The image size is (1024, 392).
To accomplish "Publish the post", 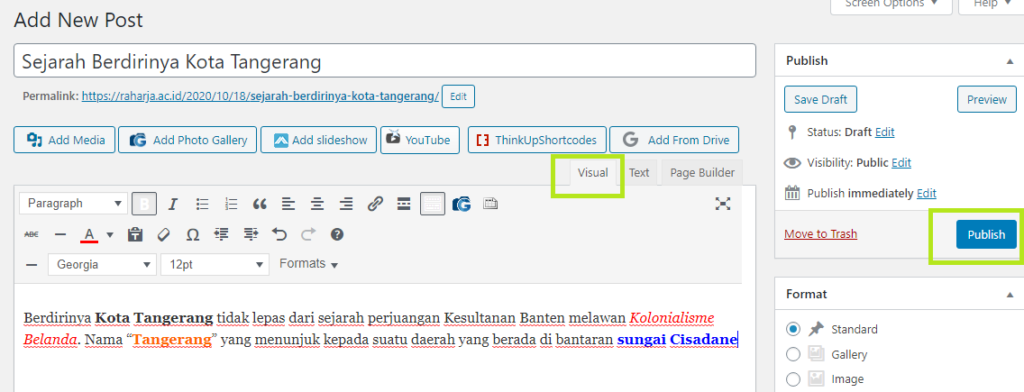I will 986,235.
